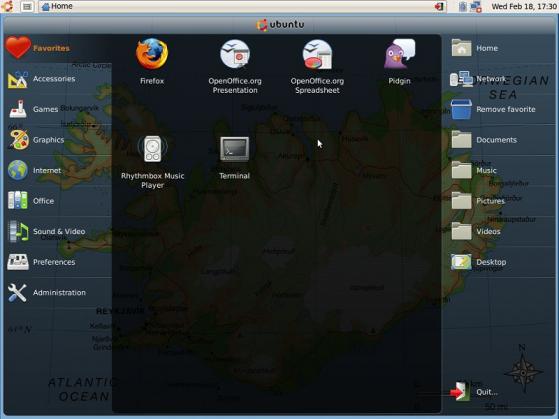559x419 pixels.
Task: Launch Firefox from the favorites grid
Action: [x=152, y=61]
